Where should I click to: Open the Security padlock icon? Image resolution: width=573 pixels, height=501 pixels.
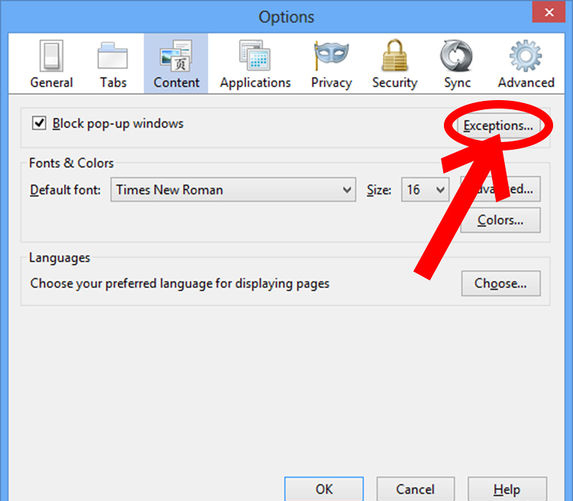coord(395,55)
